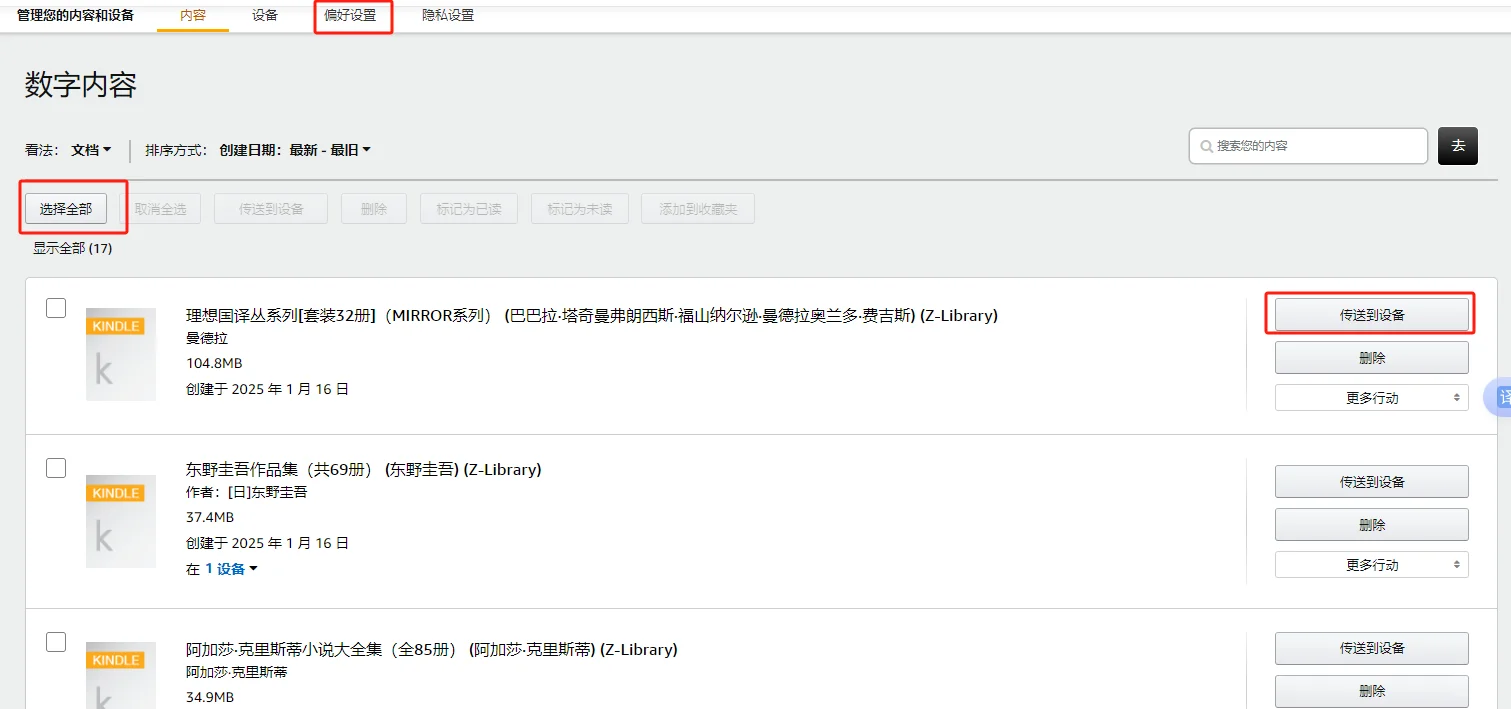Screen dimensions: 1511x709
Task: Click the title 东野圭吾作品集（共69册）
Action: [x=364, y=469]
